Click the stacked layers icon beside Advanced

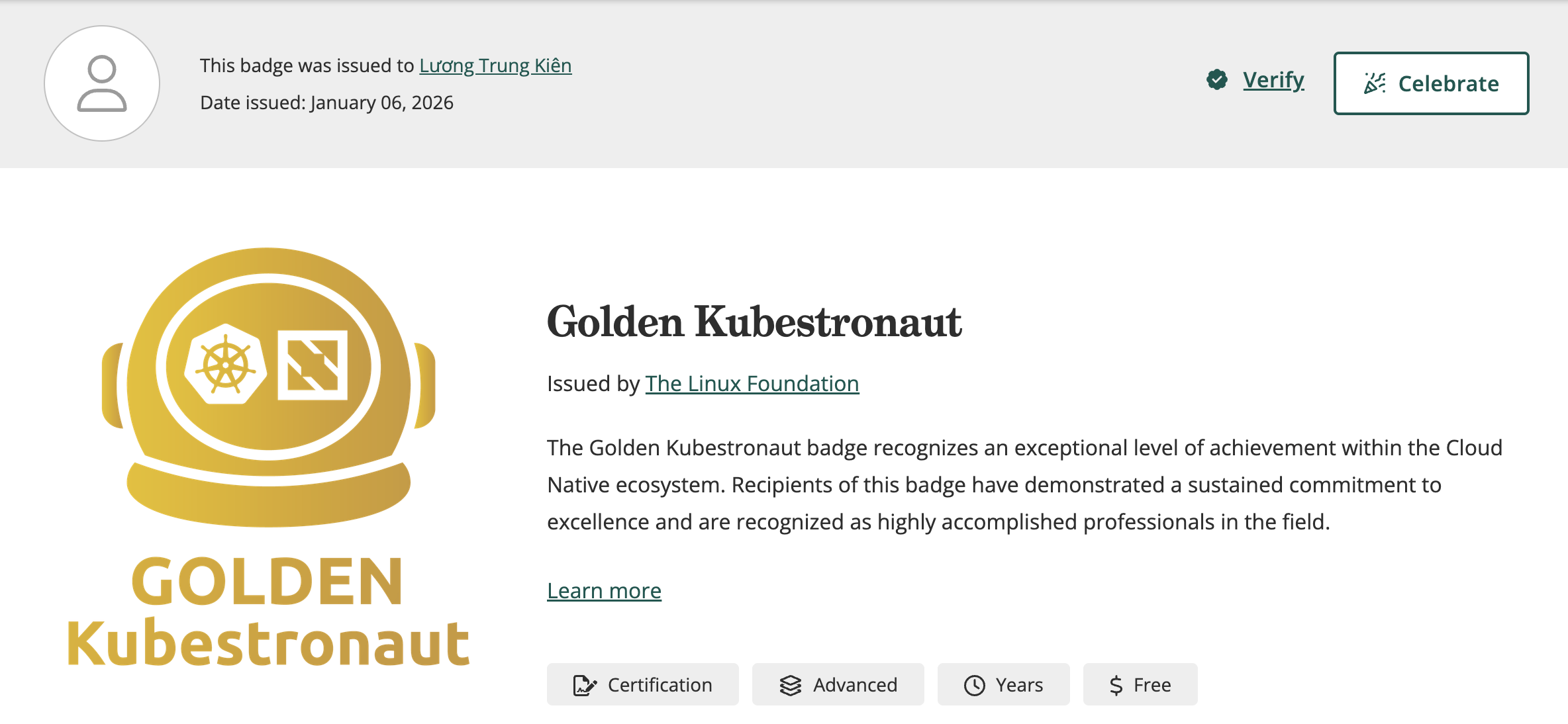[790, 685]
